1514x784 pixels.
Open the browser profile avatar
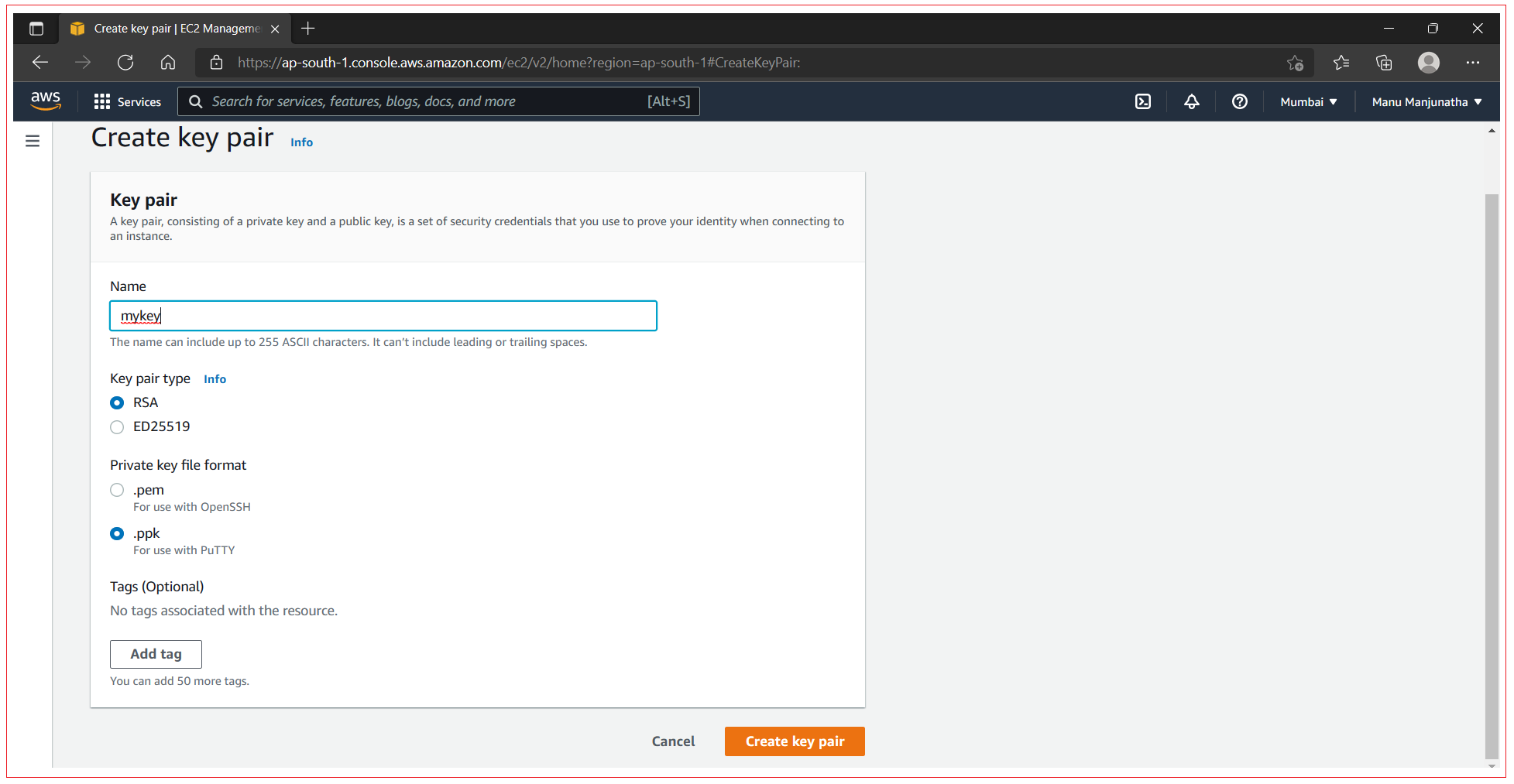point(1429,63)
